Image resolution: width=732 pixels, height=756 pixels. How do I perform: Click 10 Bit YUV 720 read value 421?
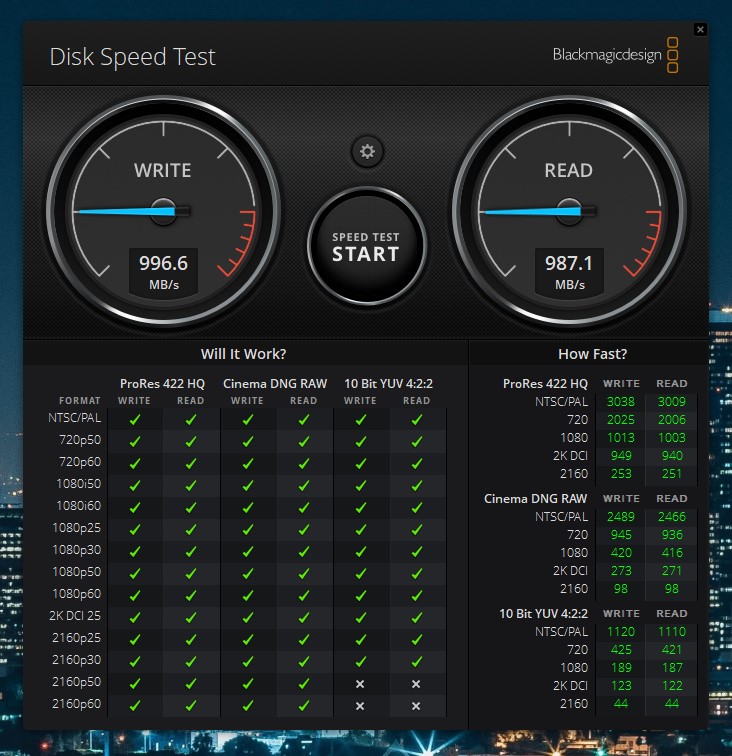tap(672, 650)
